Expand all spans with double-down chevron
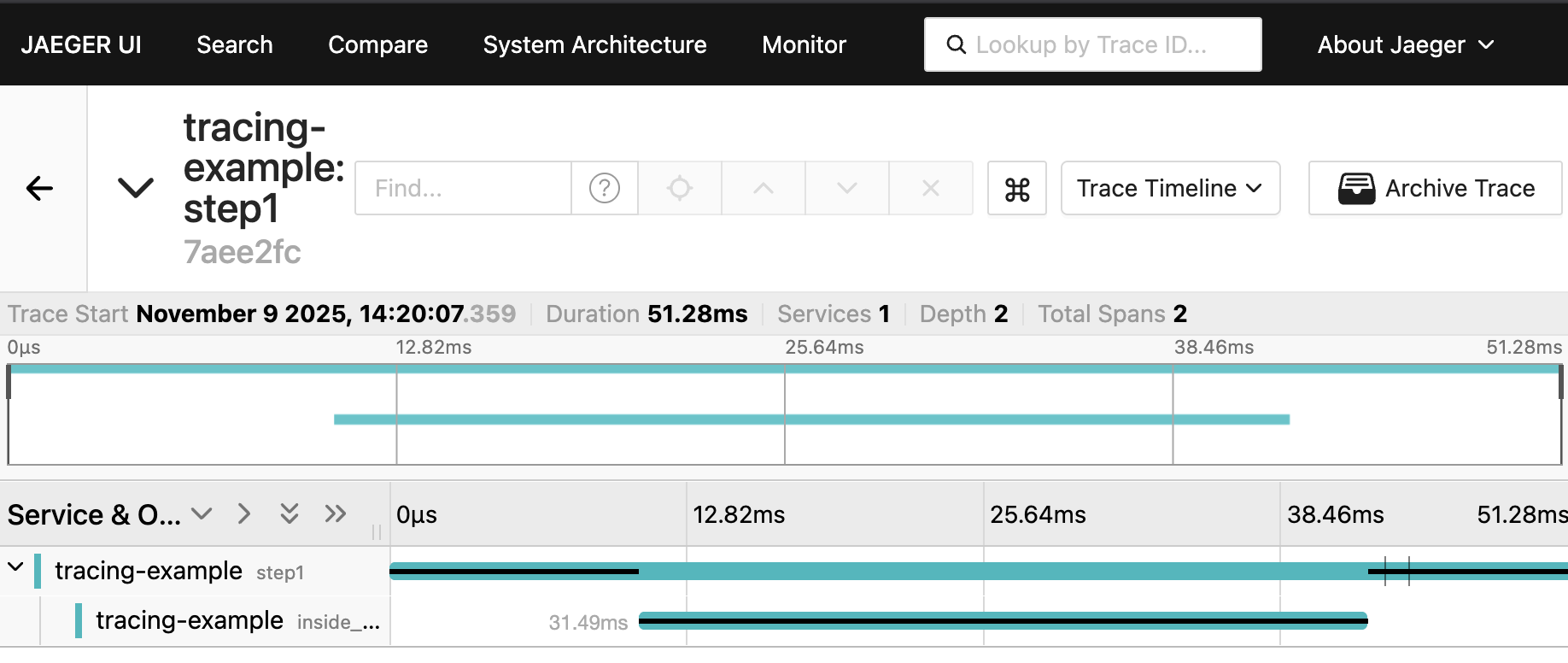Image resolution: width=1568 pixels, height=663 pixels. [290, 513]
